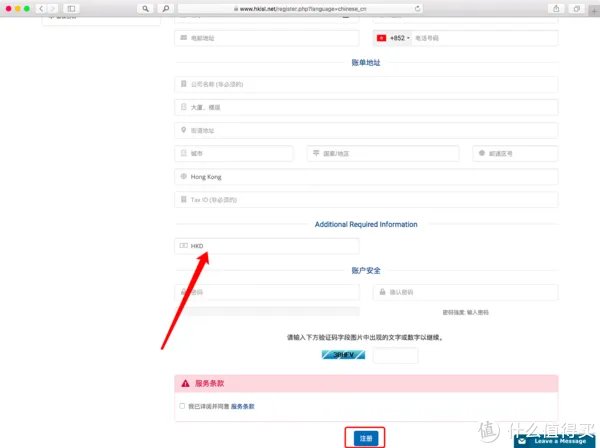This screenshot has width=600, height=448.
Task: Click the second magnifier toolbar icon
Action: coord(165,8)
